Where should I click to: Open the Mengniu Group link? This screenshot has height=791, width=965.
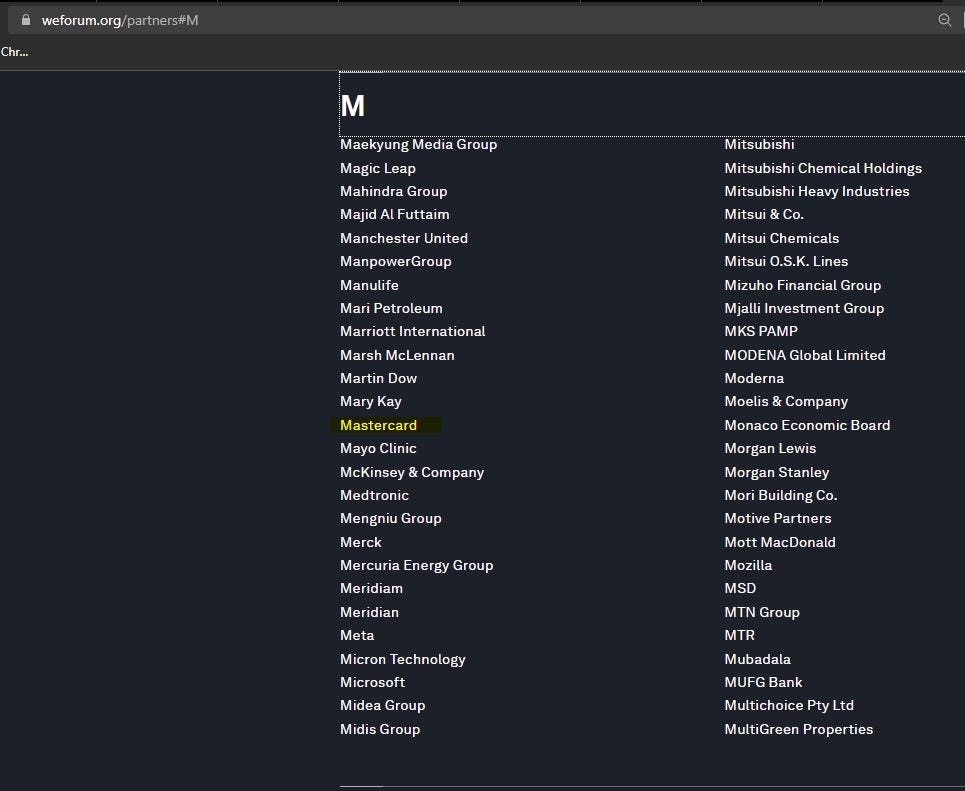point(391,518)
